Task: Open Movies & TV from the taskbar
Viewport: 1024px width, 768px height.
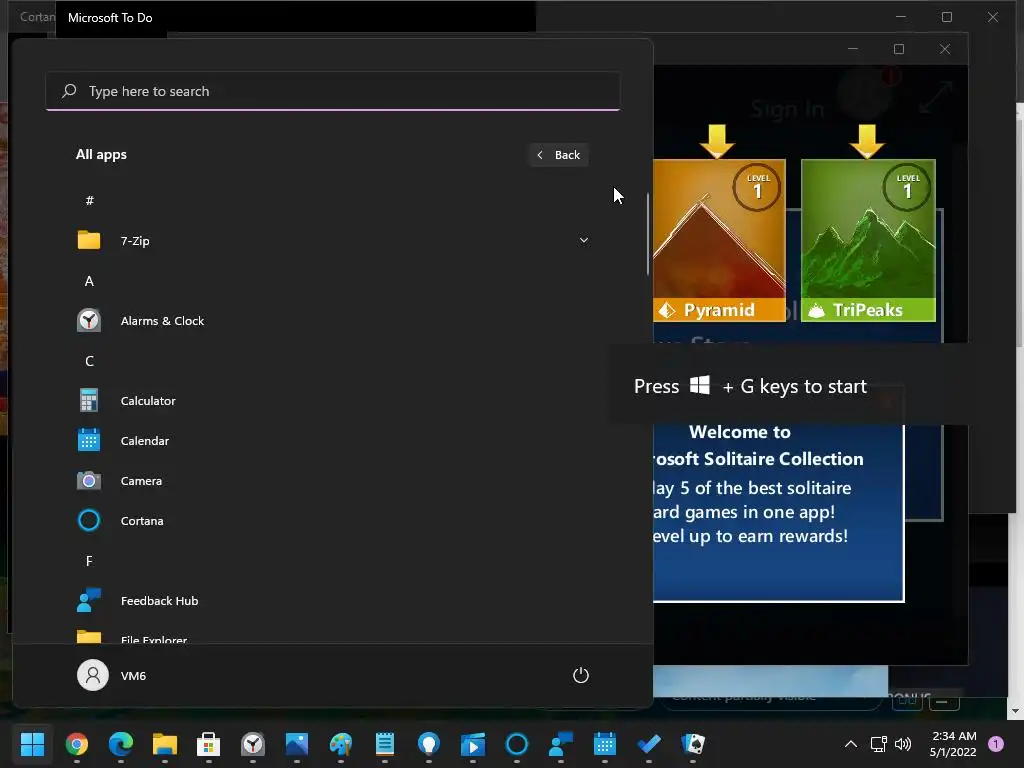Action: tap(473, 743)
